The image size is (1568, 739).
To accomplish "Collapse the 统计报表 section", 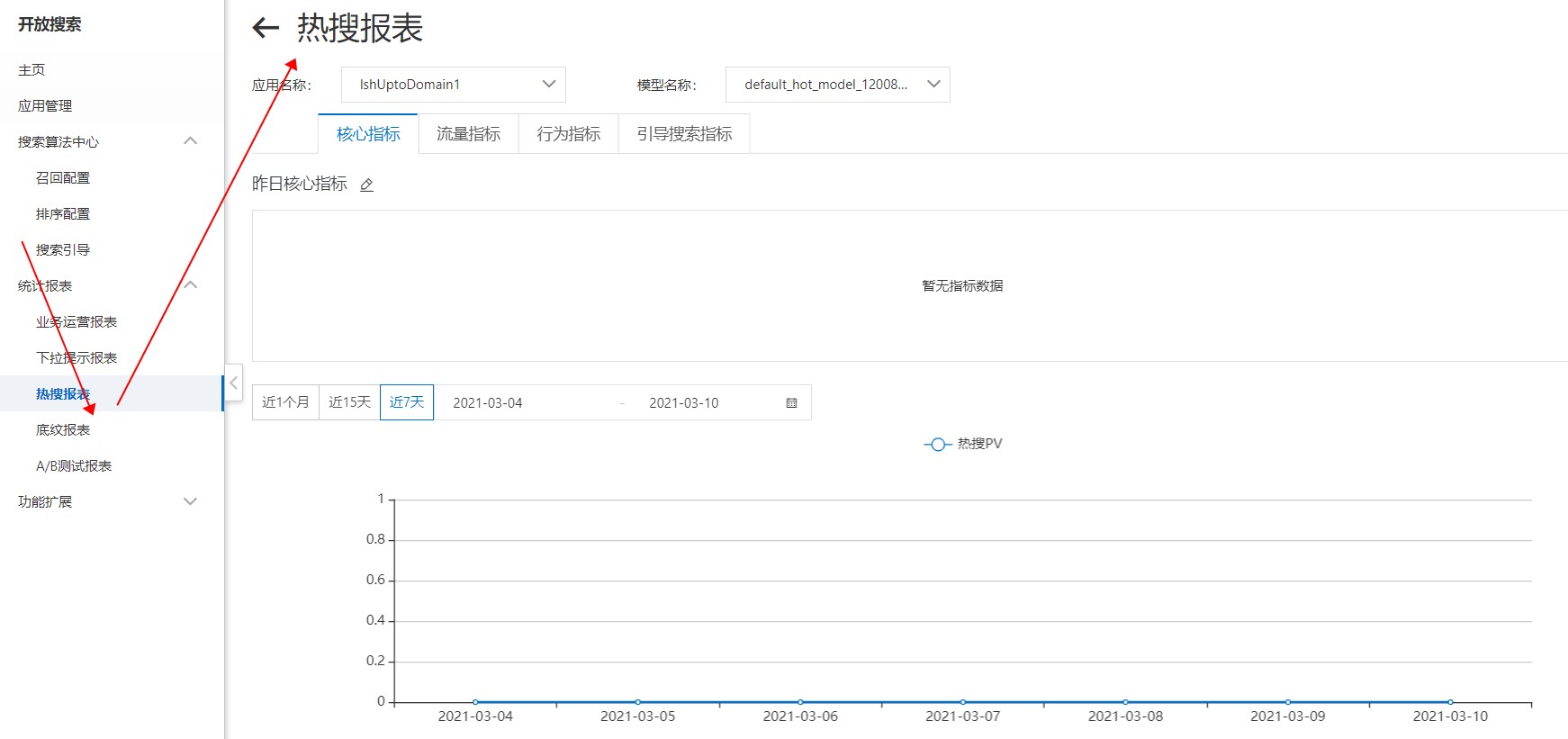I will tap(190, 285).
